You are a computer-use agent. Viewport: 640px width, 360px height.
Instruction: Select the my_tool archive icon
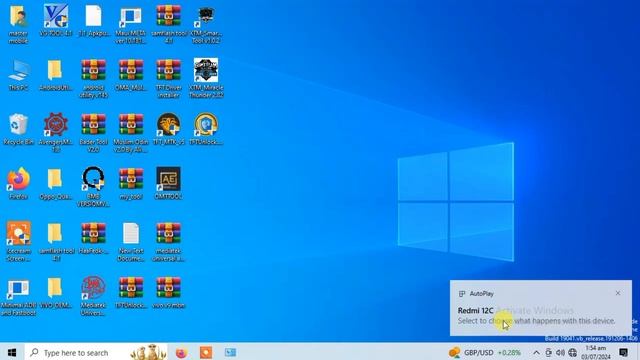coord(131,179)
